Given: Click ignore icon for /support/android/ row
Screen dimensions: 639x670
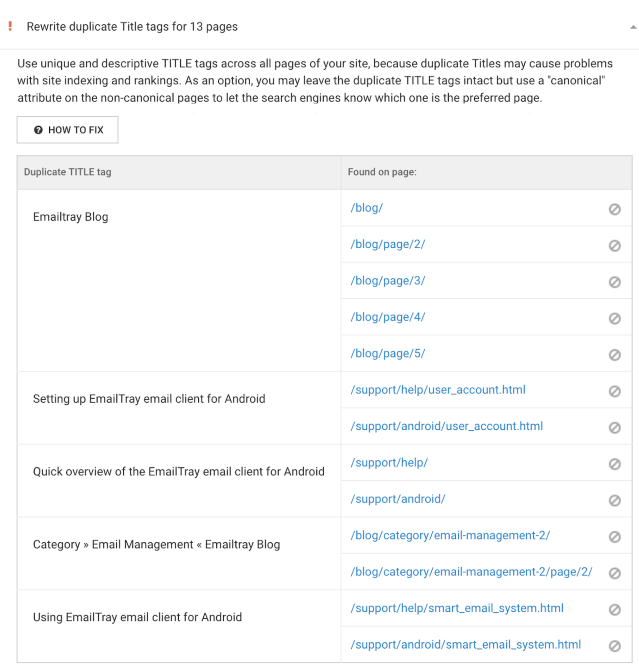Looking at the screenshot, I should point(615,500).
